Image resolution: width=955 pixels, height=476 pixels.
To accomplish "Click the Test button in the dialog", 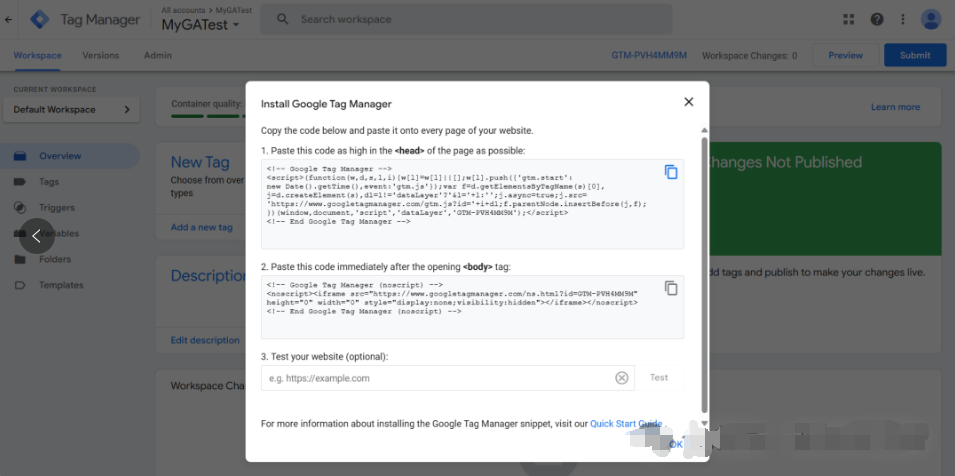I will click(659, 377).
